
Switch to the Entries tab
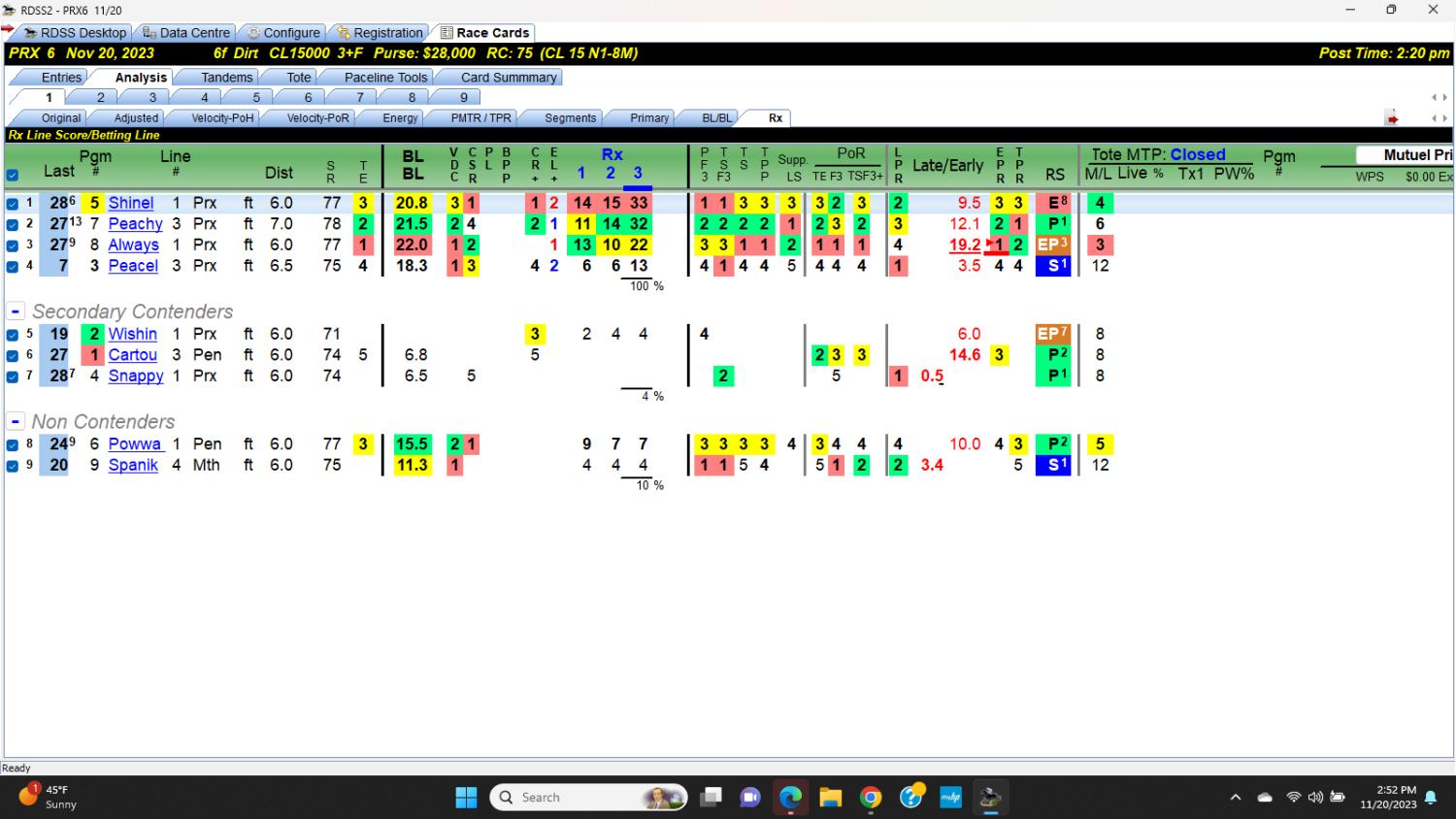tap(61, 78)
